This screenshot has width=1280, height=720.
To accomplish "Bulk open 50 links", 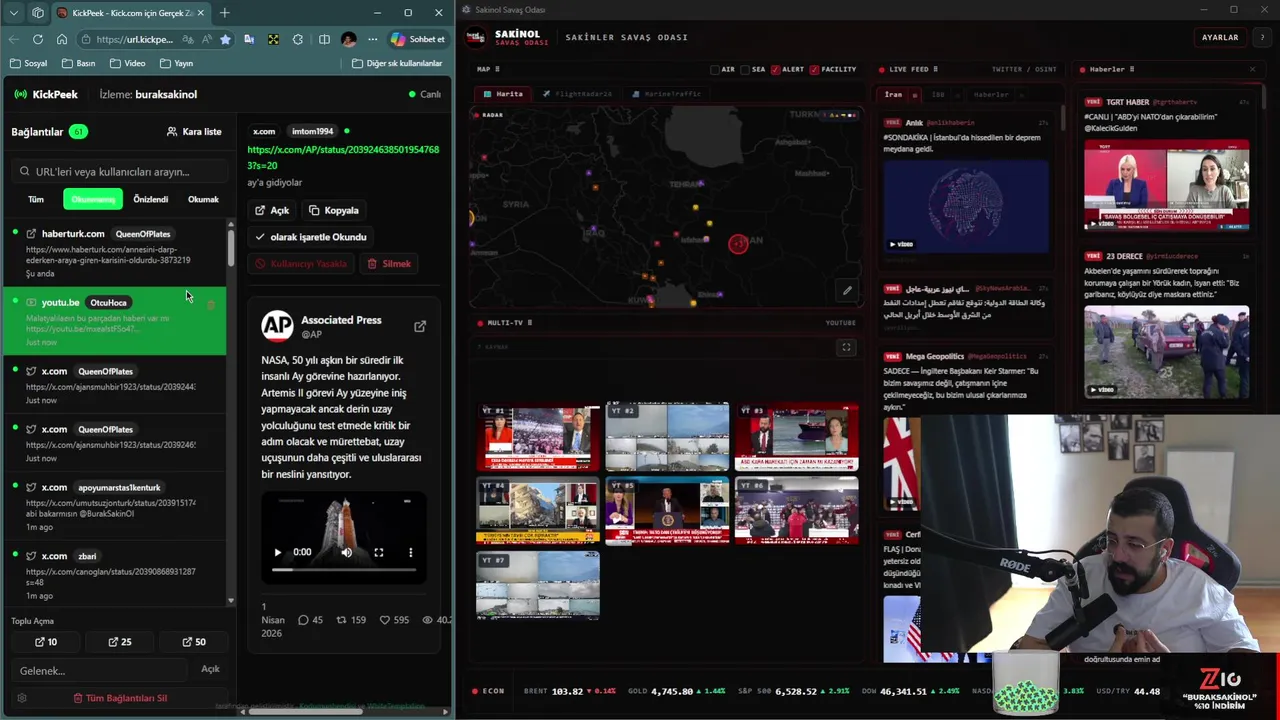I will click(x=194, y=642).
